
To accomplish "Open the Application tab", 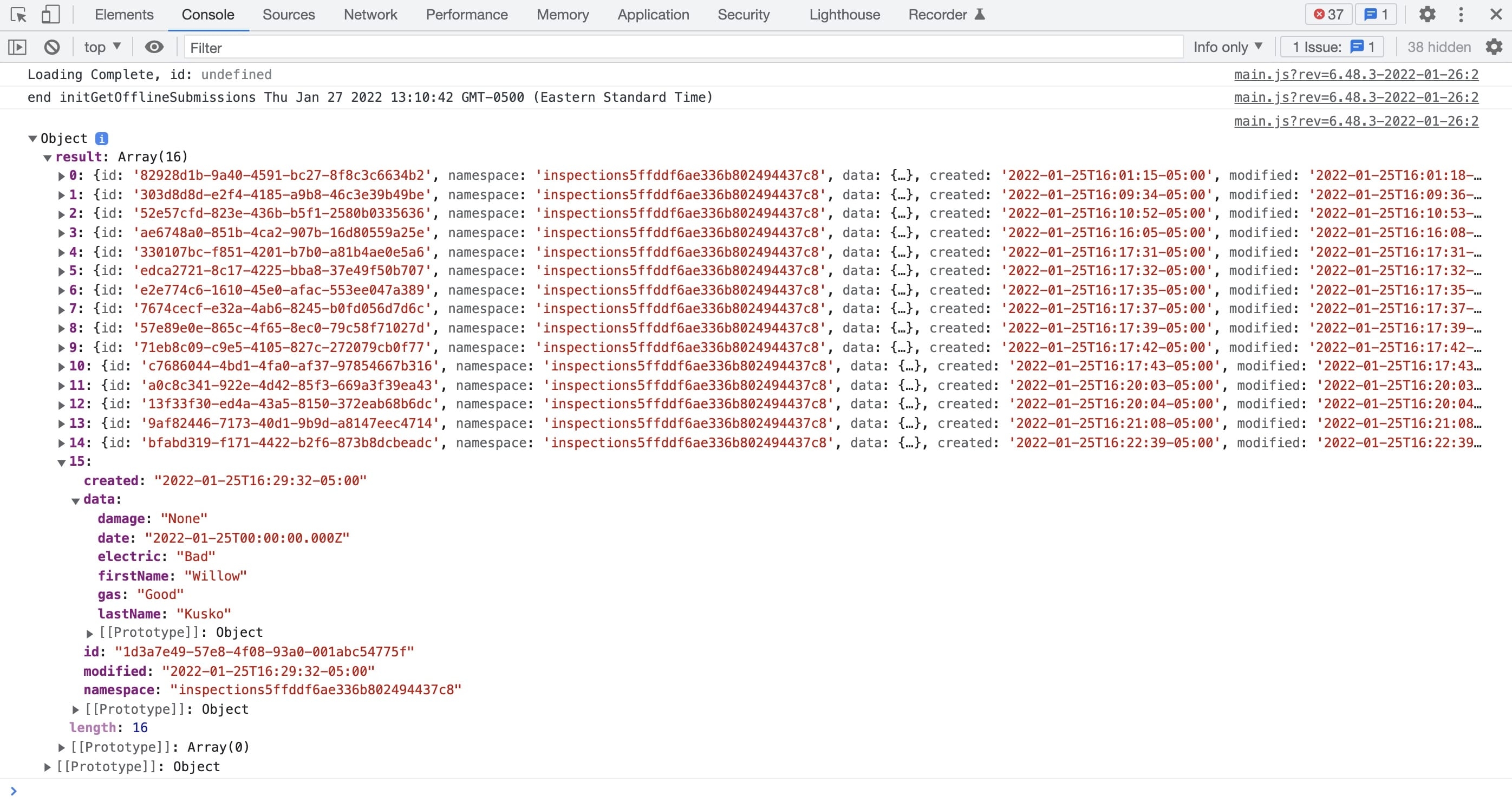I will (x=653, y=15).
